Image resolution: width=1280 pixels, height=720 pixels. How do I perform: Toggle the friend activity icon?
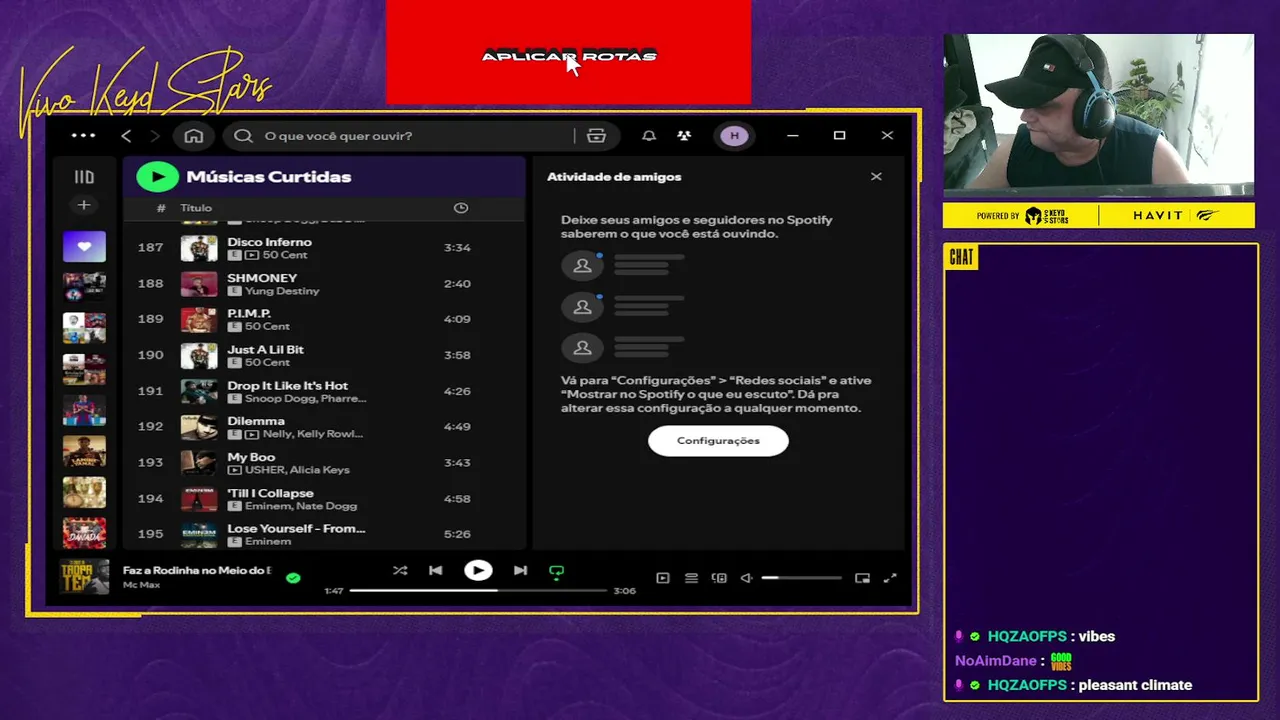point(684,136)
